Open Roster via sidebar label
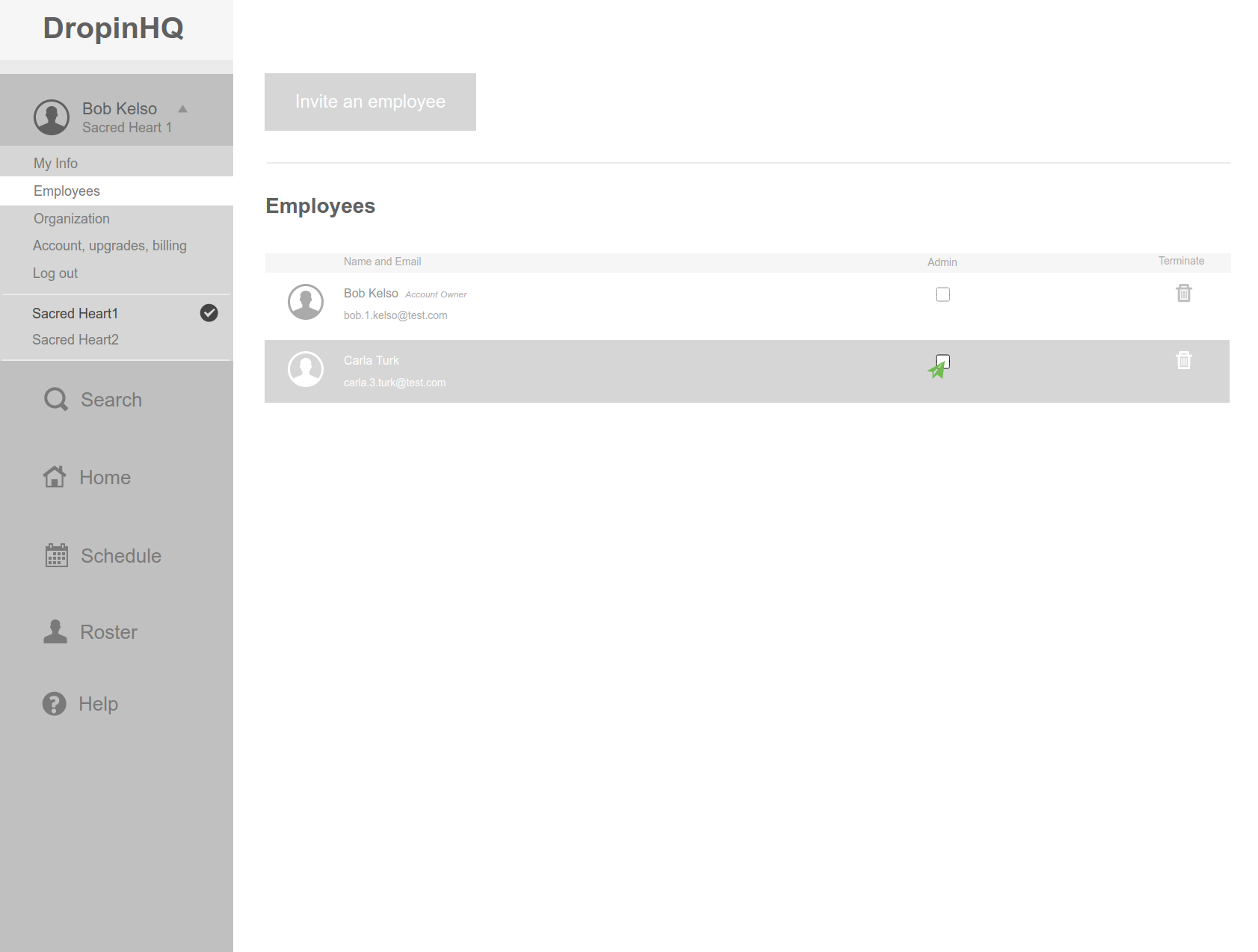Screen dimensions: 1258x952 (109, 632)
